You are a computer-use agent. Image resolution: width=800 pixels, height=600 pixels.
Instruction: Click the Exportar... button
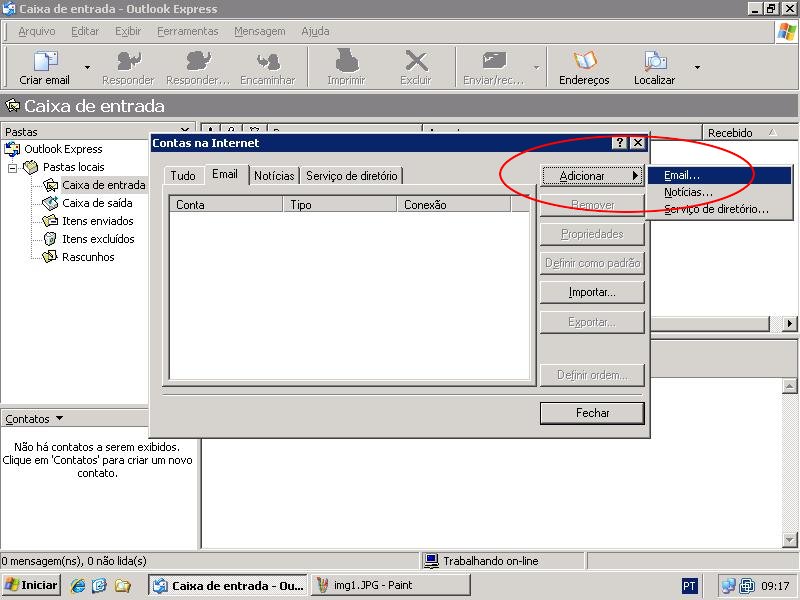coord(592,322)
